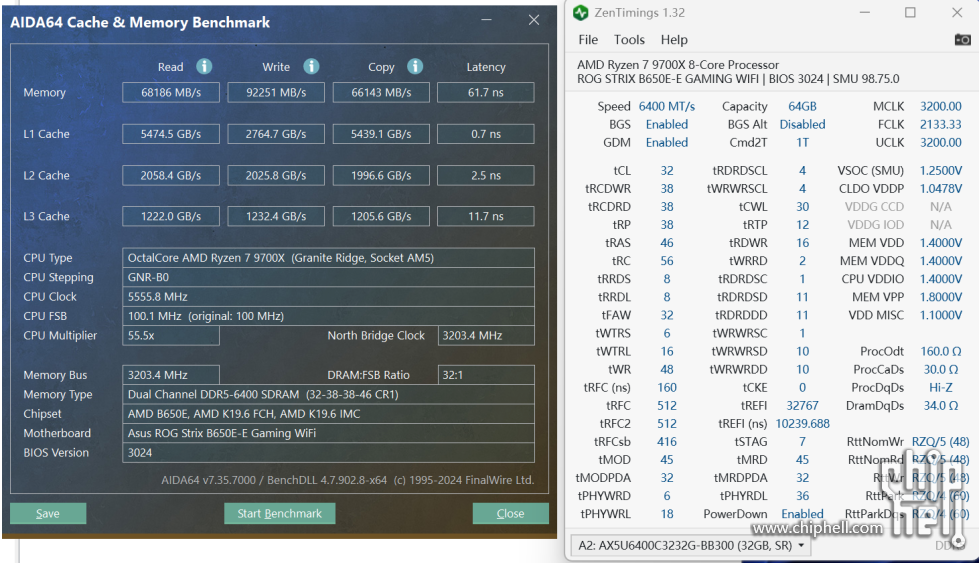Click the CPU FSB 100.1 MHz field

point(328,316)
